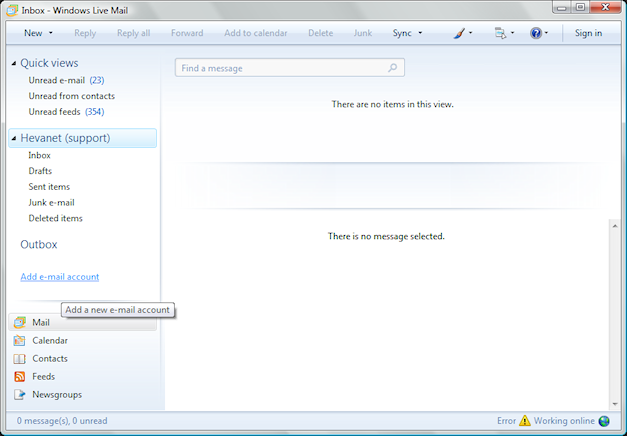
Task: Click the search magnifier icon
Action: coord(393,68)
